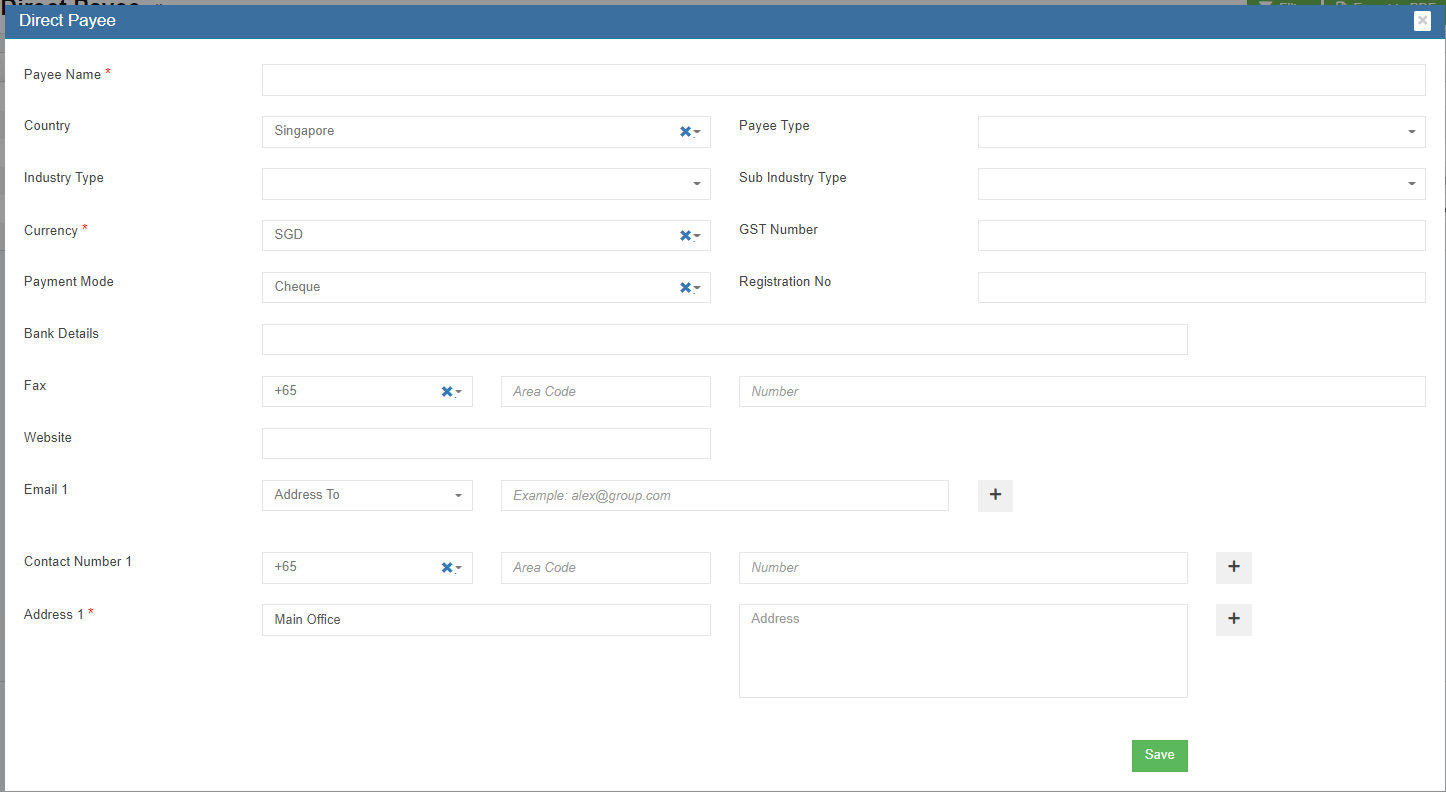1446x792 pixels.
Task: Clear the Singapore country selection
Action: tap(685, 132)
